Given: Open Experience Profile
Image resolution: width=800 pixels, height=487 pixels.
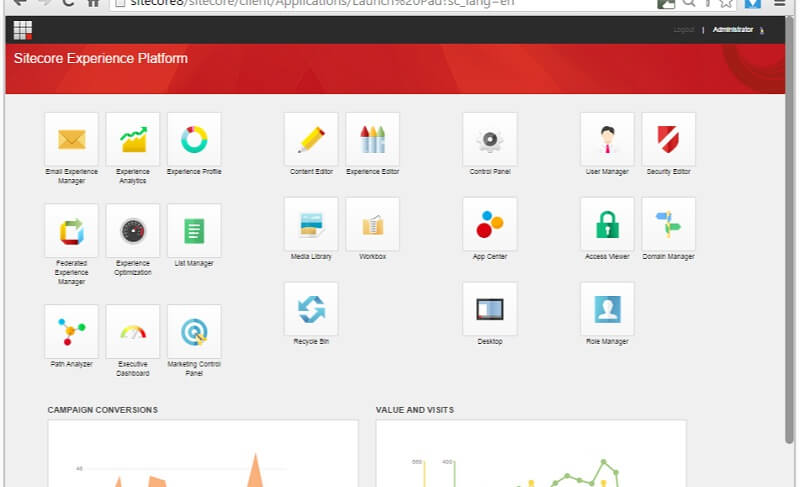Looking at the screenshot, I should (194, 139).
